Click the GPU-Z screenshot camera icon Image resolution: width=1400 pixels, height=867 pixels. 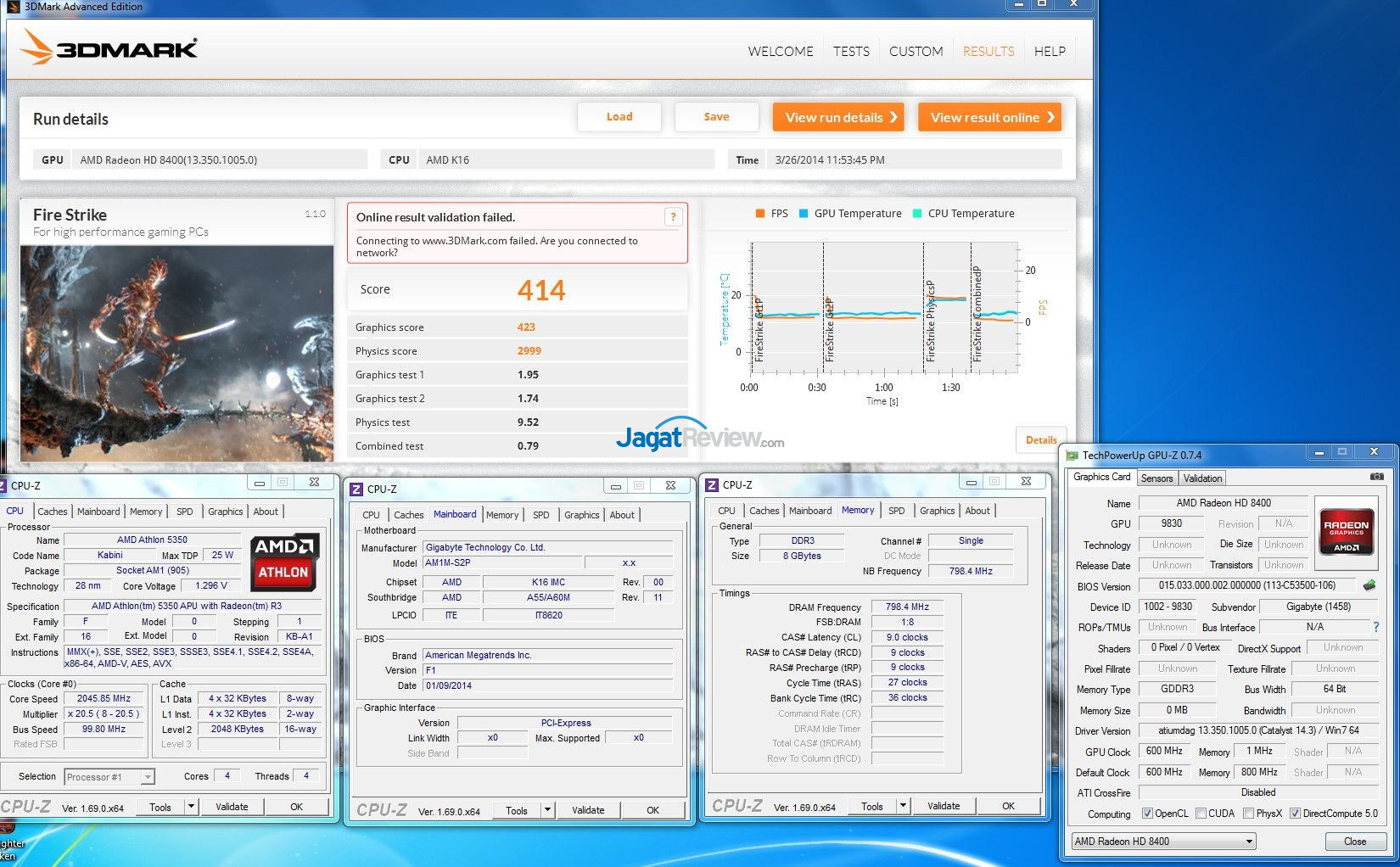pyautogui.click(x=1376, y=478)
